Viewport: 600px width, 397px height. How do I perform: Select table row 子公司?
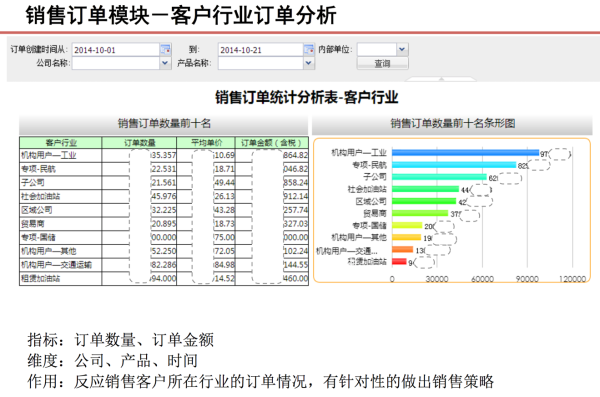[x=164, y=183]
